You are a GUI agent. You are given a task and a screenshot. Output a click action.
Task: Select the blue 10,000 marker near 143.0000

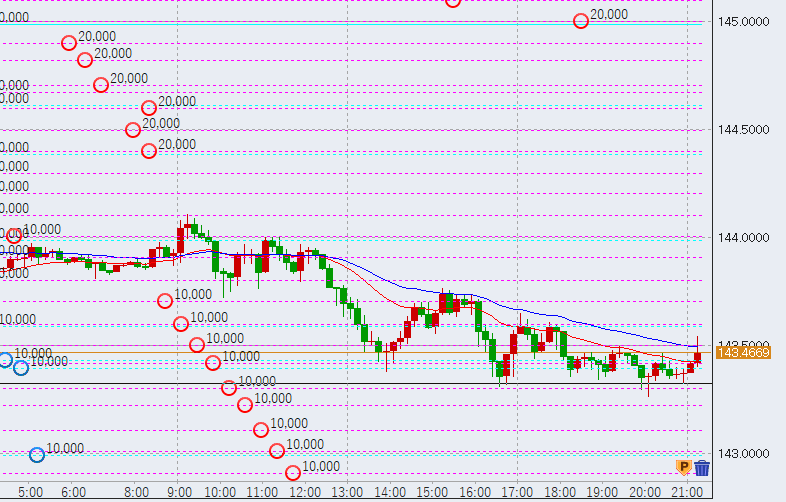[x=37, y=454]
